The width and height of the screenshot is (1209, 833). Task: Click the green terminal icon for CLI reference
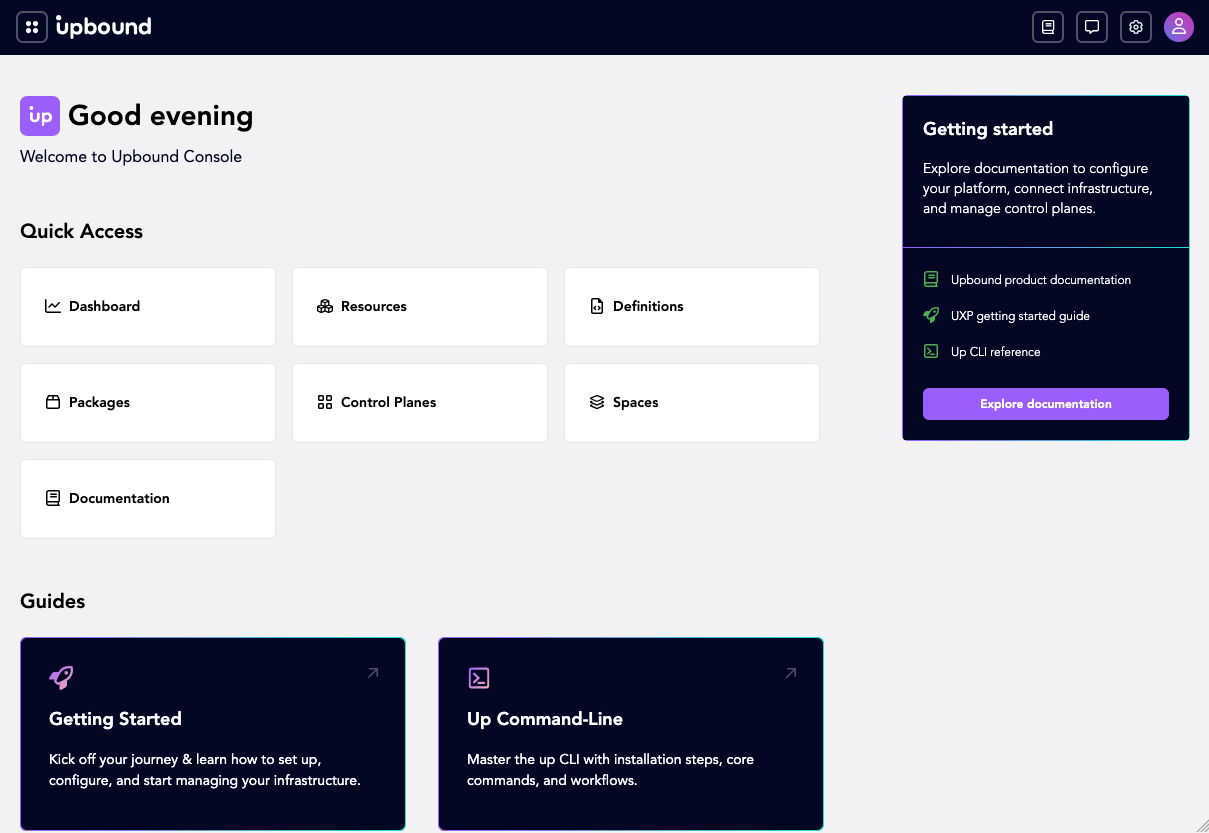(931, 351)
